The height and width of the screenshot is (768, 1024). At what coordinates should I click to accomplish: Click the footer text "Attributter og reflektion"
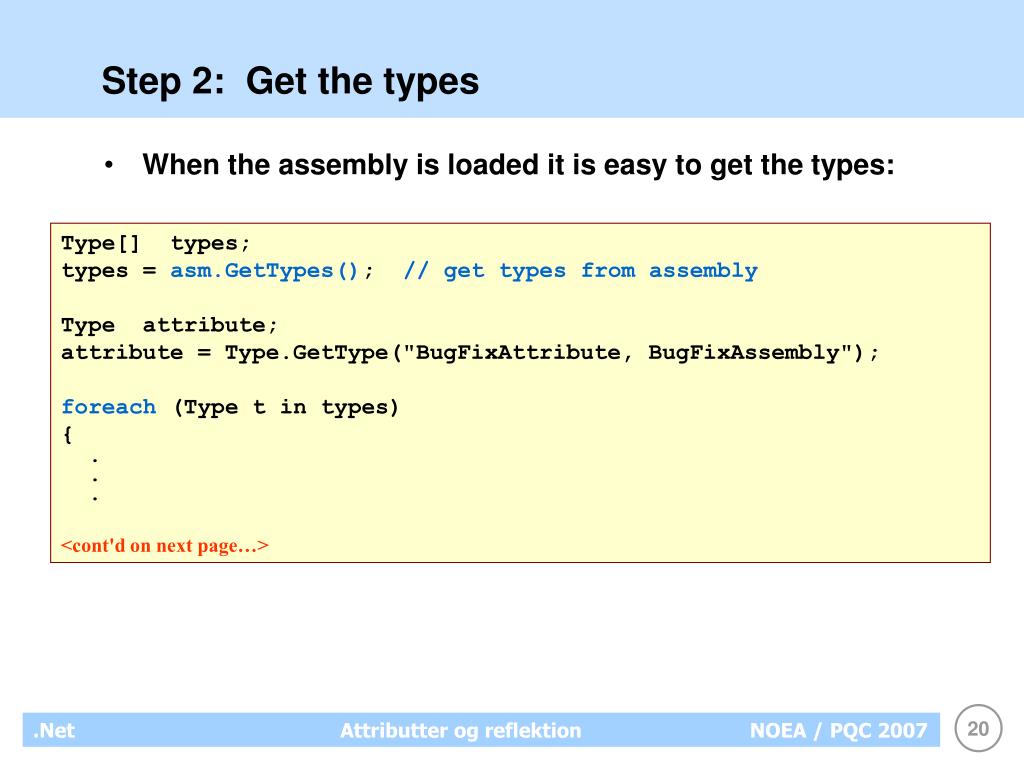(460, 730)
